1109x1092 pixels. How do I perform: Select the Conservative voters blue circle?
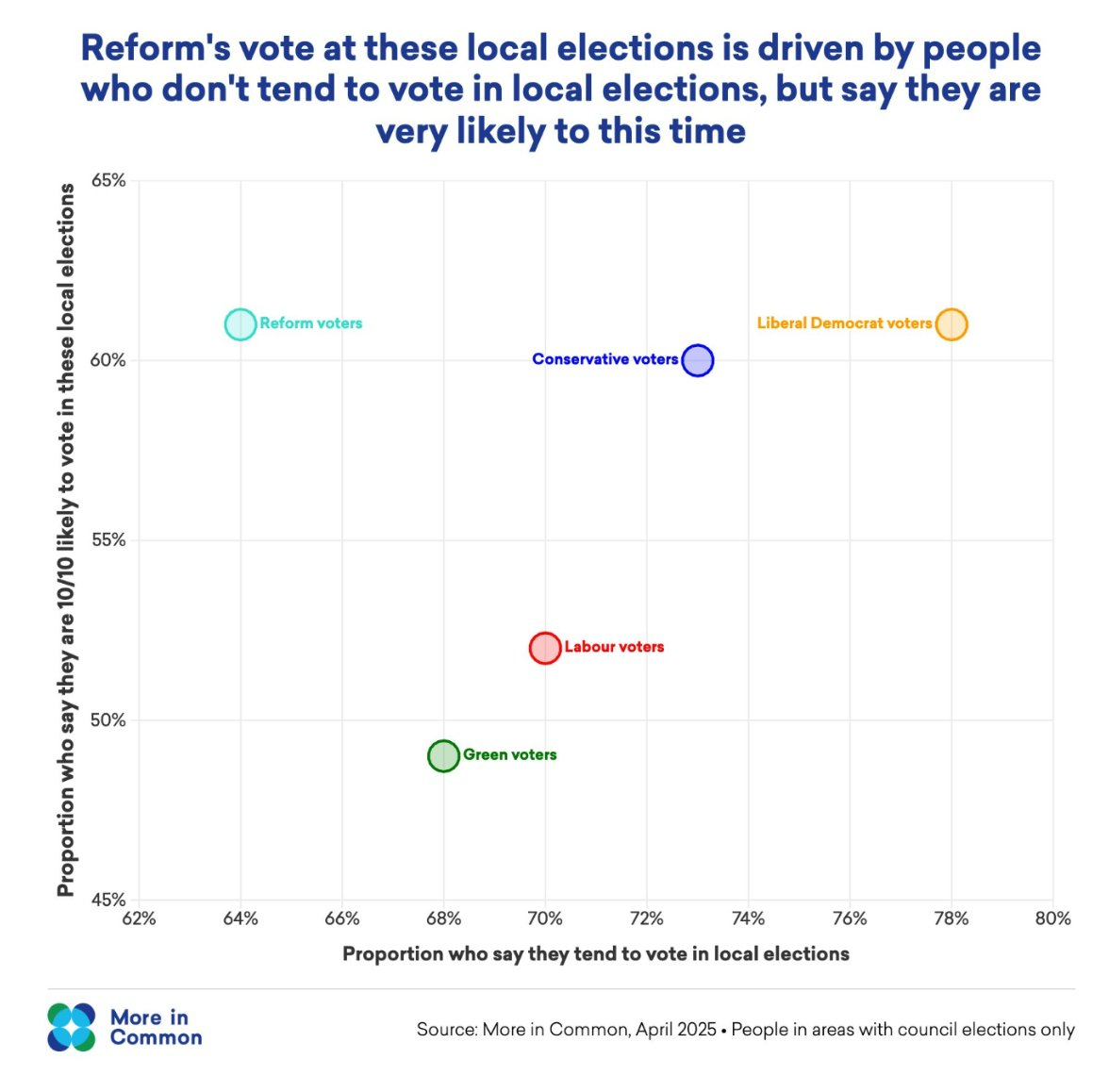(697, 360)
